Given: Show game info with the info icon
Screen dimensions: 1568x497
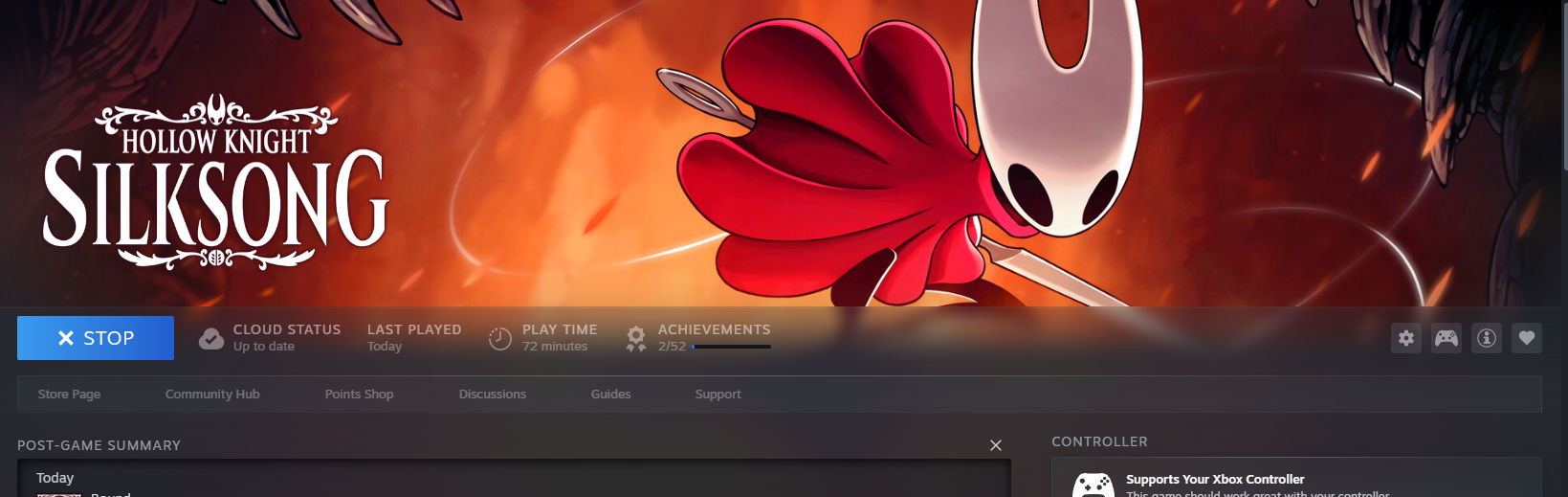Looking at the screenshot, I should 1486,338.
